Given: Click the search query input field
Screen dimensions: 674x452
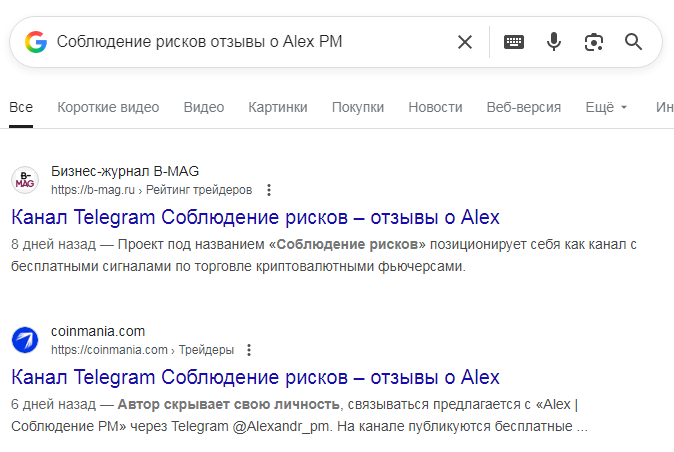Looking at the screenshot, I should click(250, 42).
